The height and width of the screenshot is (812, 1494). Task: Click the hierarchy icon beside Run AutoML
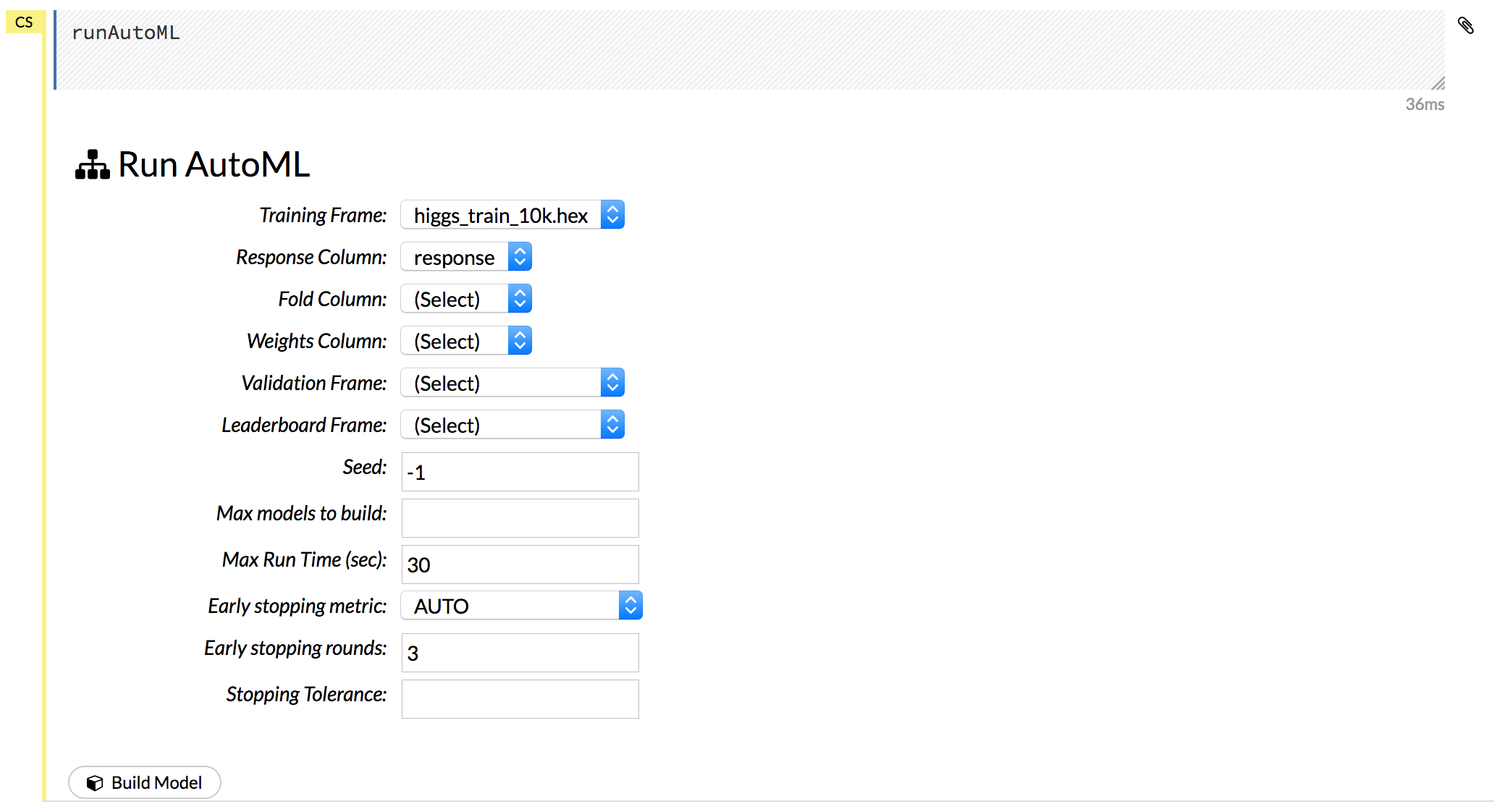click(x=91, y=164)
